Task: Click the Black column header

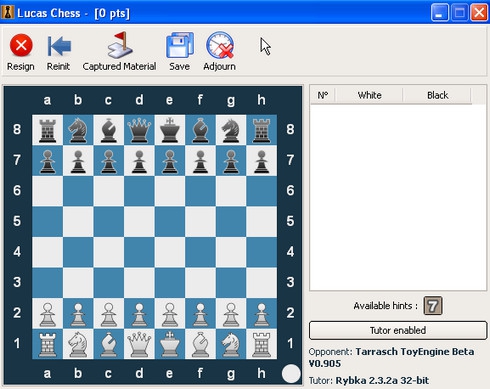Action: tap(437, 95)
